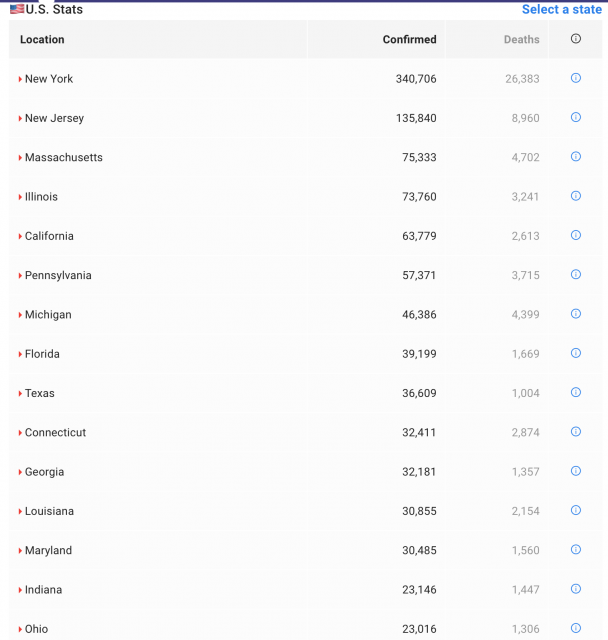The image size is (608, 640).
Task: Open info icon beside Georgia deaths
Action: tap(576, 471)
